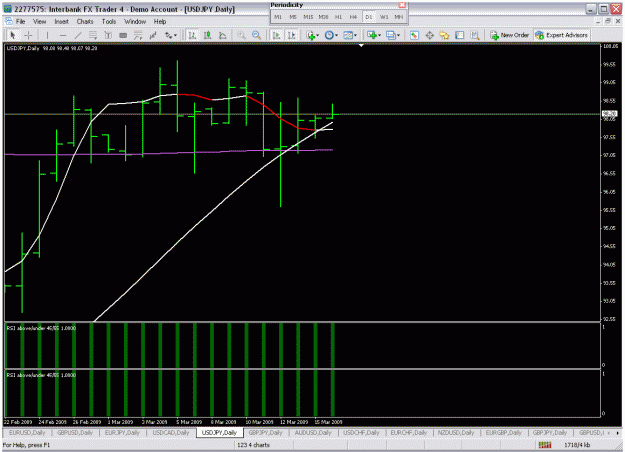Switch to the GBPUSD,Daily chart tab
Viewport: 625px width, 452px height.
75,433
